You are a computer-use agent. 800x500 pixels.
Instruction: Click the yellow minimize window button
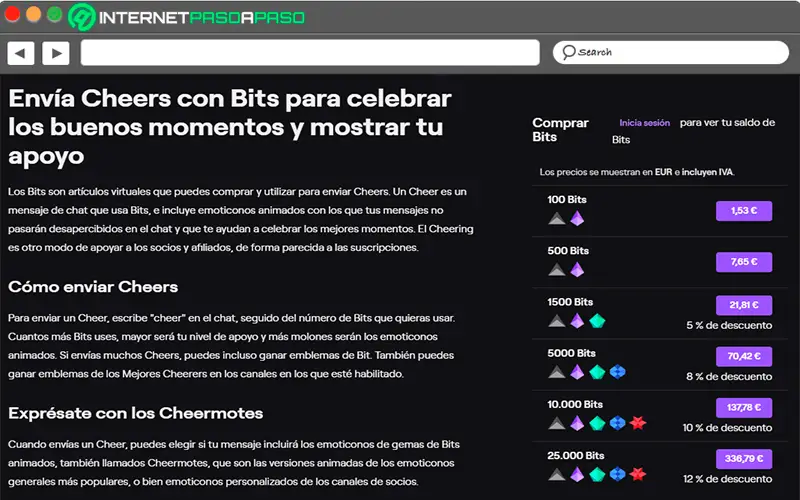click(x=34, y=15)
